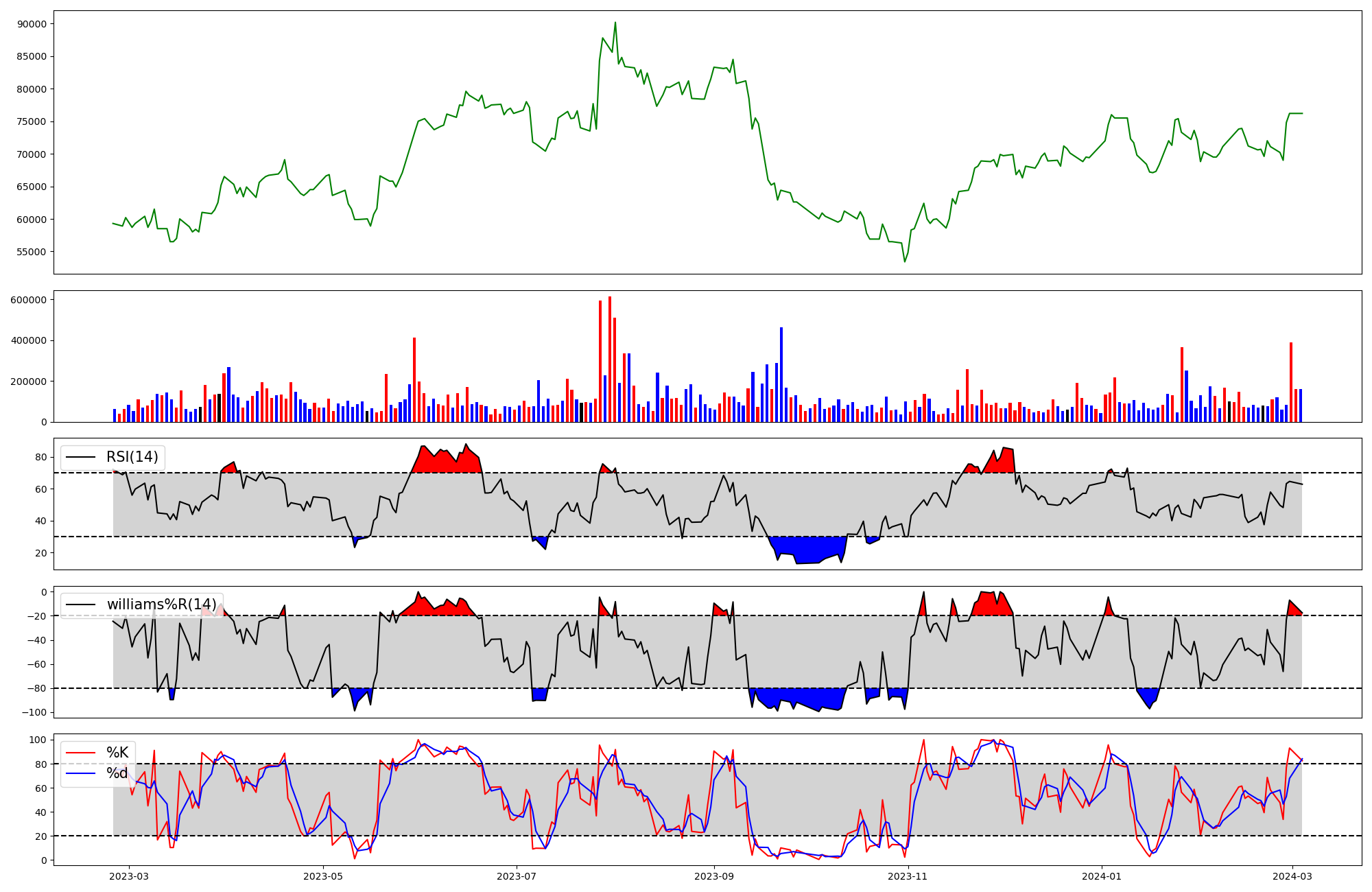Image resolution: width=1372 pixels, height=892 pixels.
Task: Click the 2023-03 x-axis date label
Action: click(129, 876)
